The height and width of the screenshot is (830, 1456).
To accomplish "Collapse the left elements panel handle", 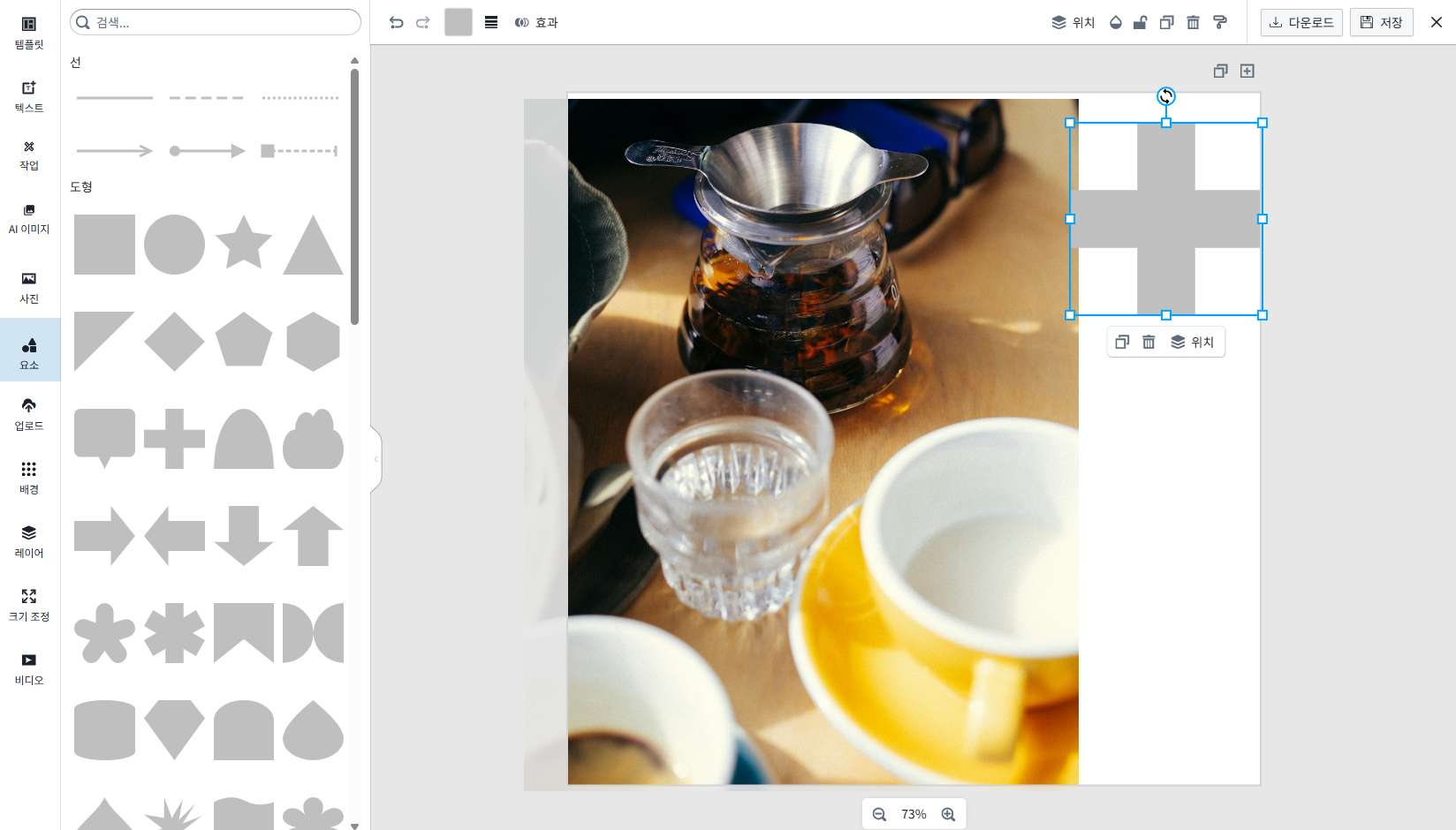I will (376, 459).
